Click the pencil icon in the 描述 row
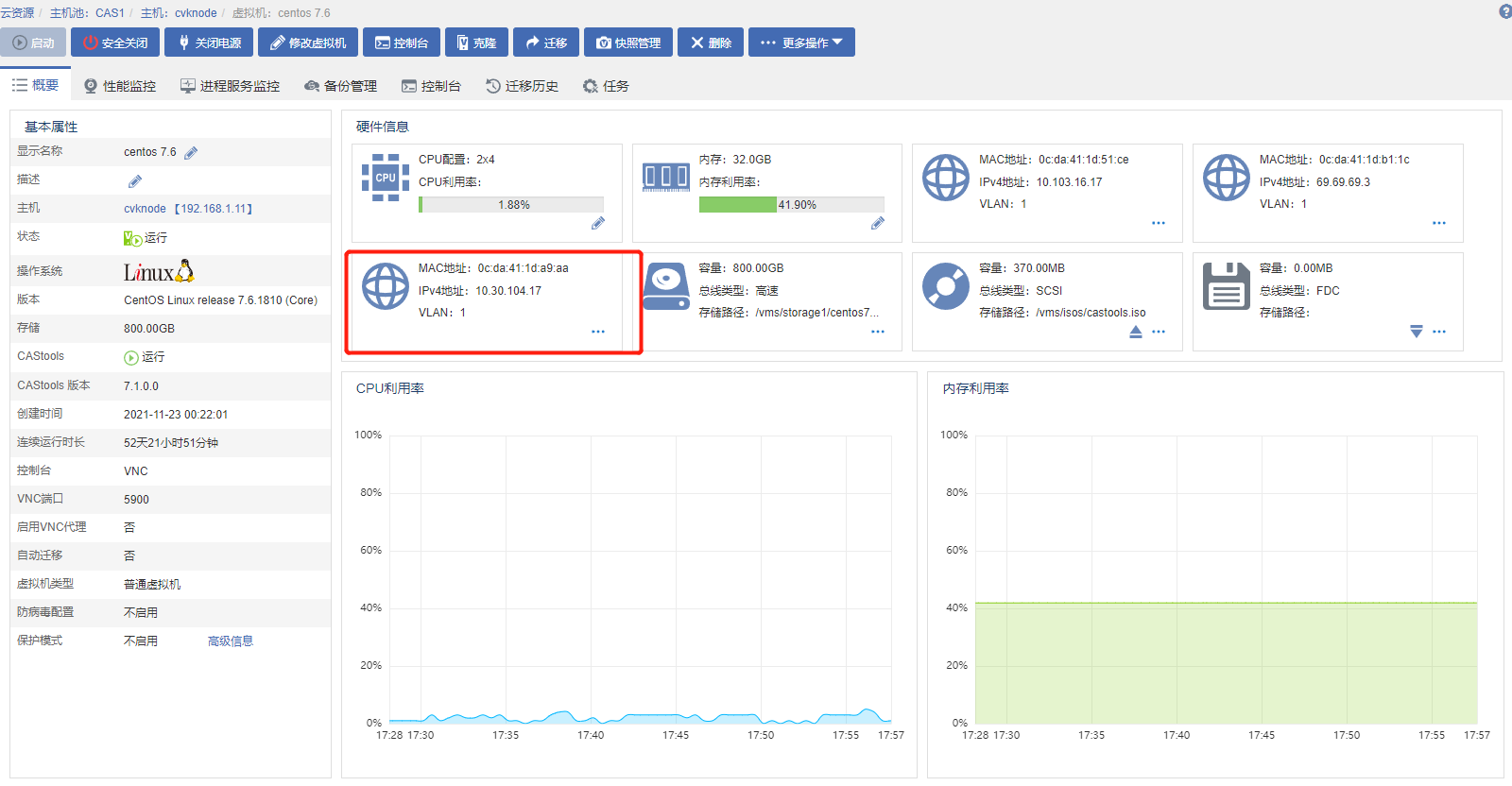The width and height of the screenshot is (1512, 786). pyautogui.click(x=135, y=181)
